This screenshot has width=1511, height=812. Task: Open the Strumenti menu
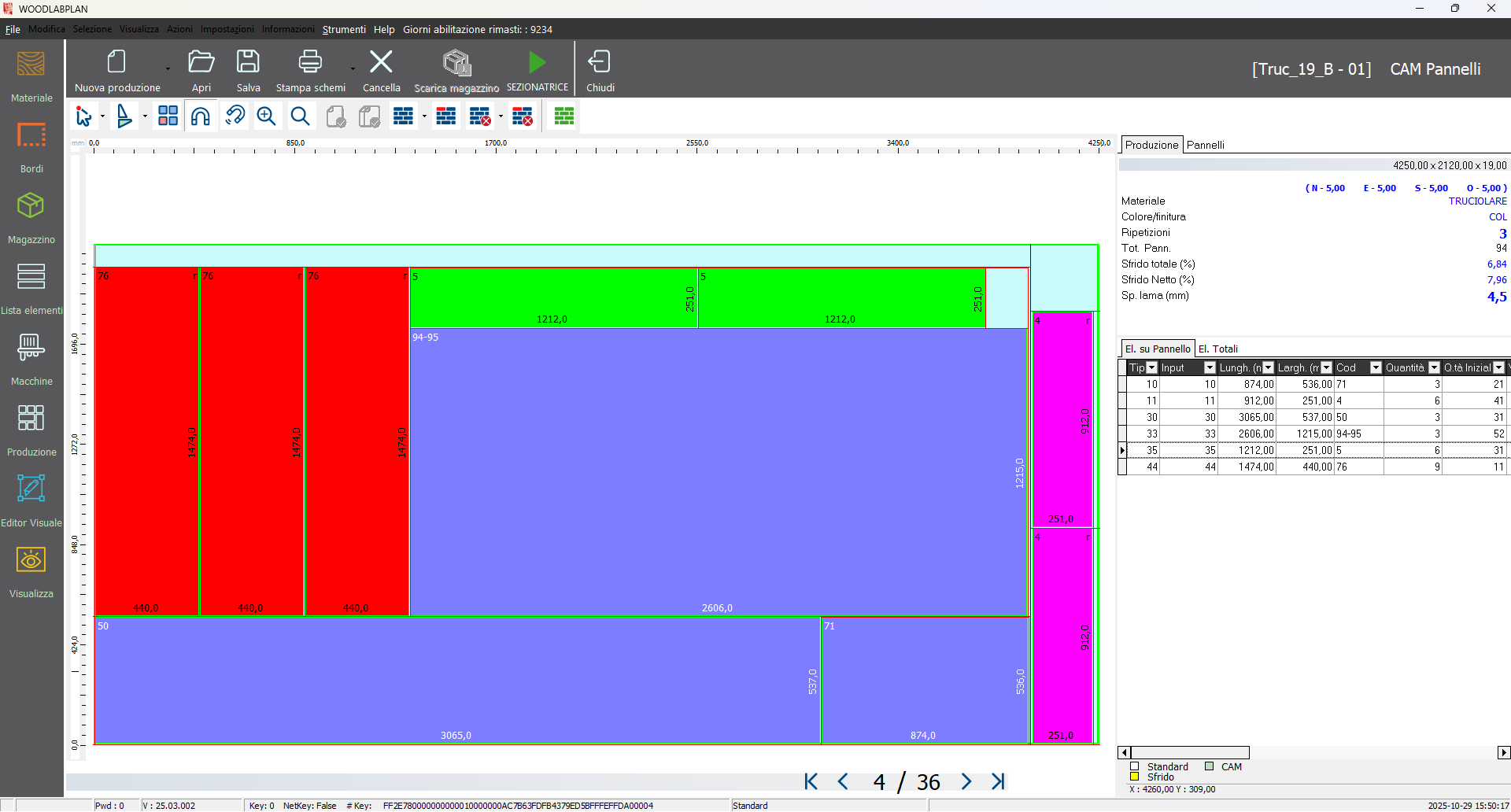point(344,29)
